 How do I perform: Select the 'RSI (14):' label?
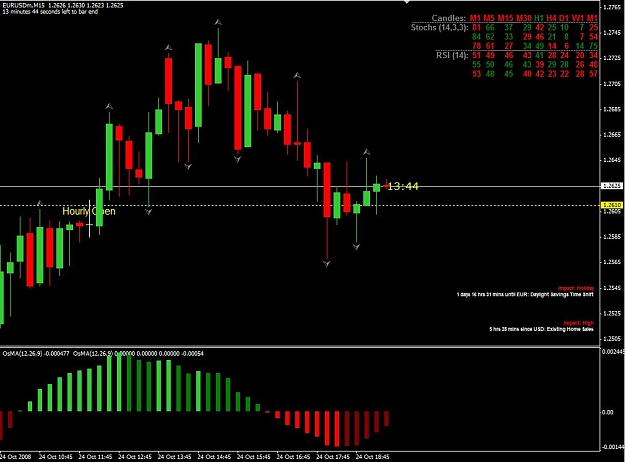point(452,55)
